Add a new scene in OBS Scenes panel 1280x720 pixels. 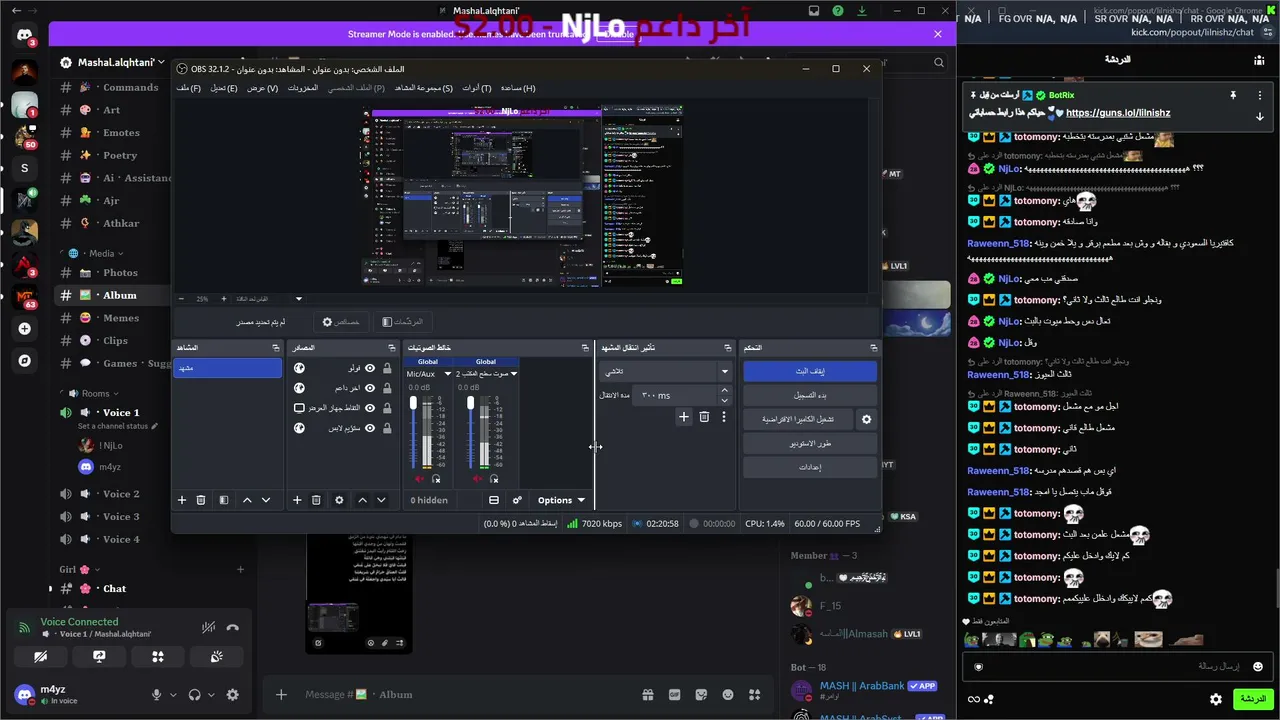[x=182, y=500]
